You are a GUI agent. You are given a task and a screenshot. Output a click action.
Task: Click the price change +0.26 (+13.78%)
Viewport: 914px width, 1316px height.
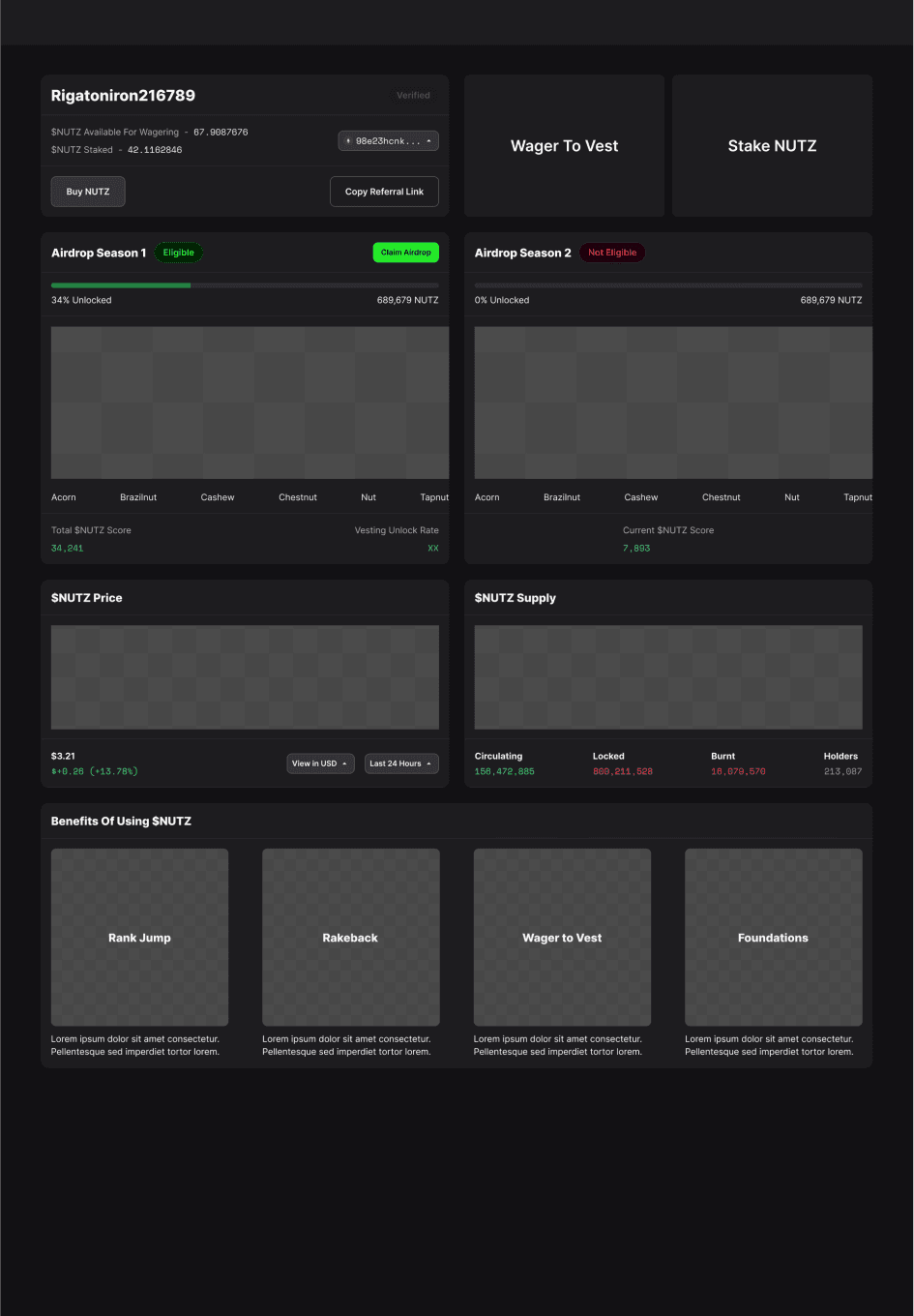point(95,771)
